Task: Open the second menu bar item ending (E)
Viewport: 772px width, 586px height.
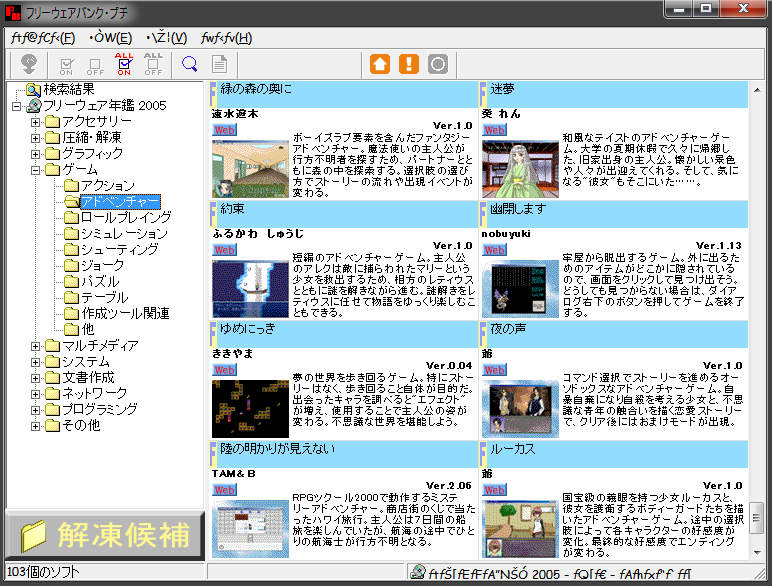Action: tap(111, 38)
